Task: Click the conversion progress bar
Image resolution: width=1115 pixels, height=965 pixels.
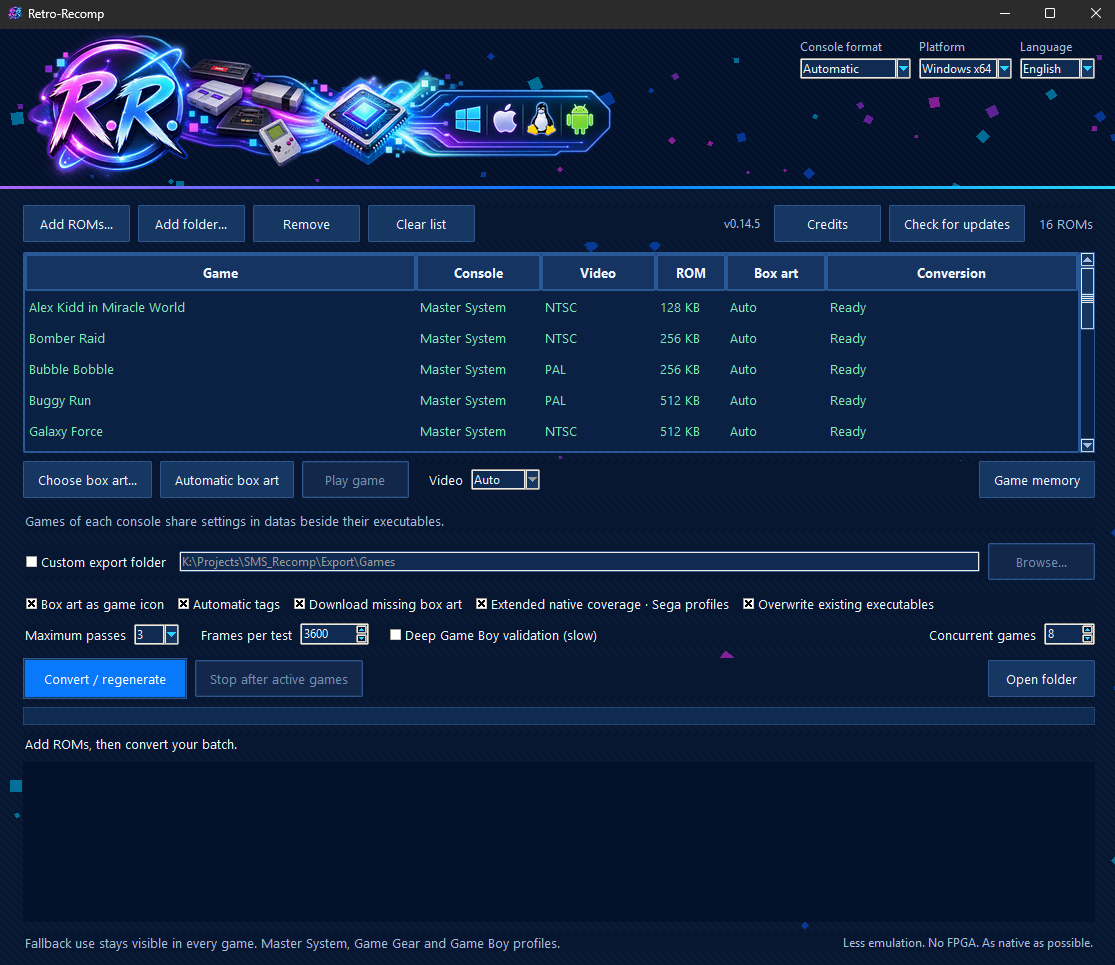Action: [559, 716]
